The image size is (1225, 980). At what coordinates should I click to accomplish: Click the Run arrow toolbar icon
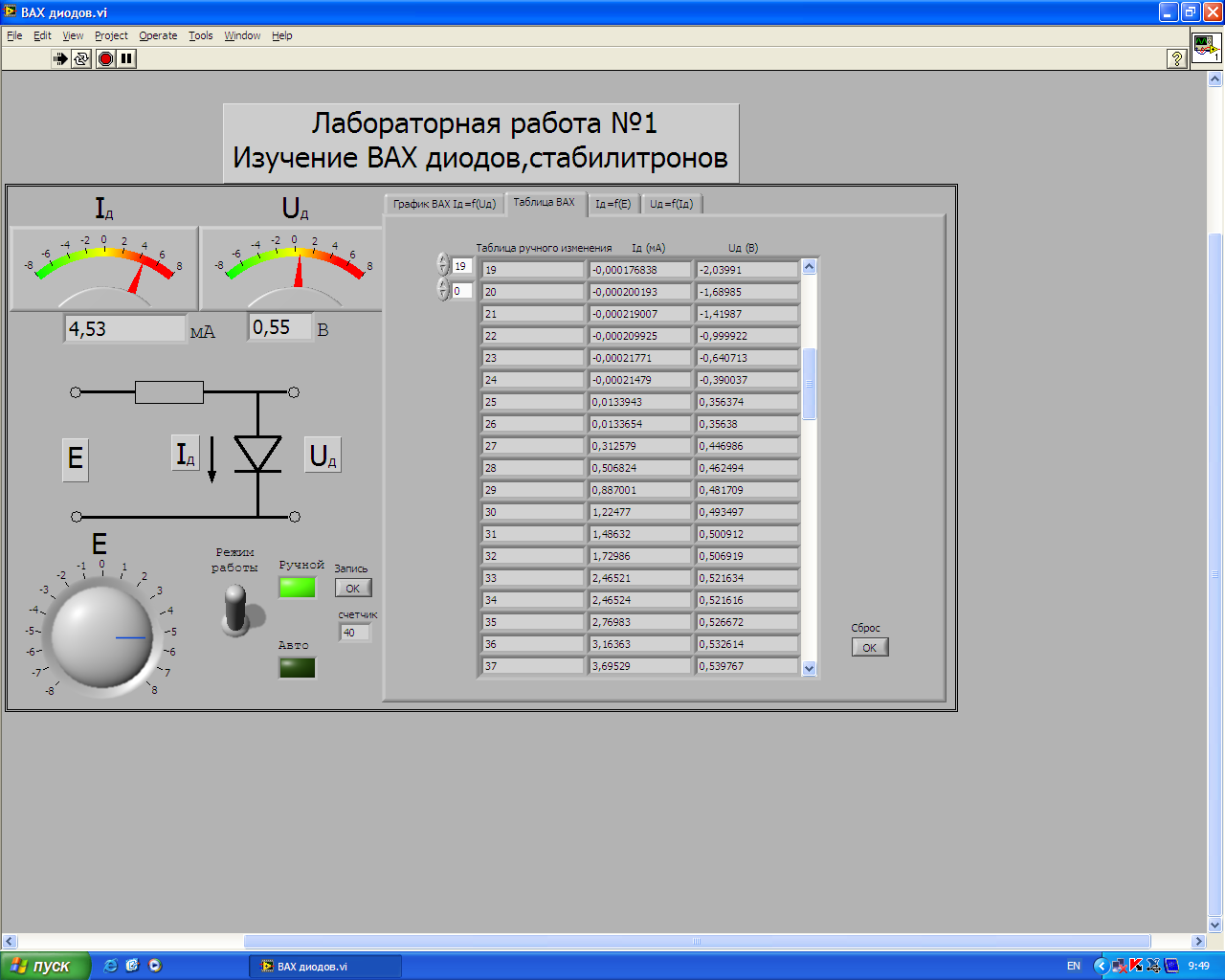click(x=60, y=58)
